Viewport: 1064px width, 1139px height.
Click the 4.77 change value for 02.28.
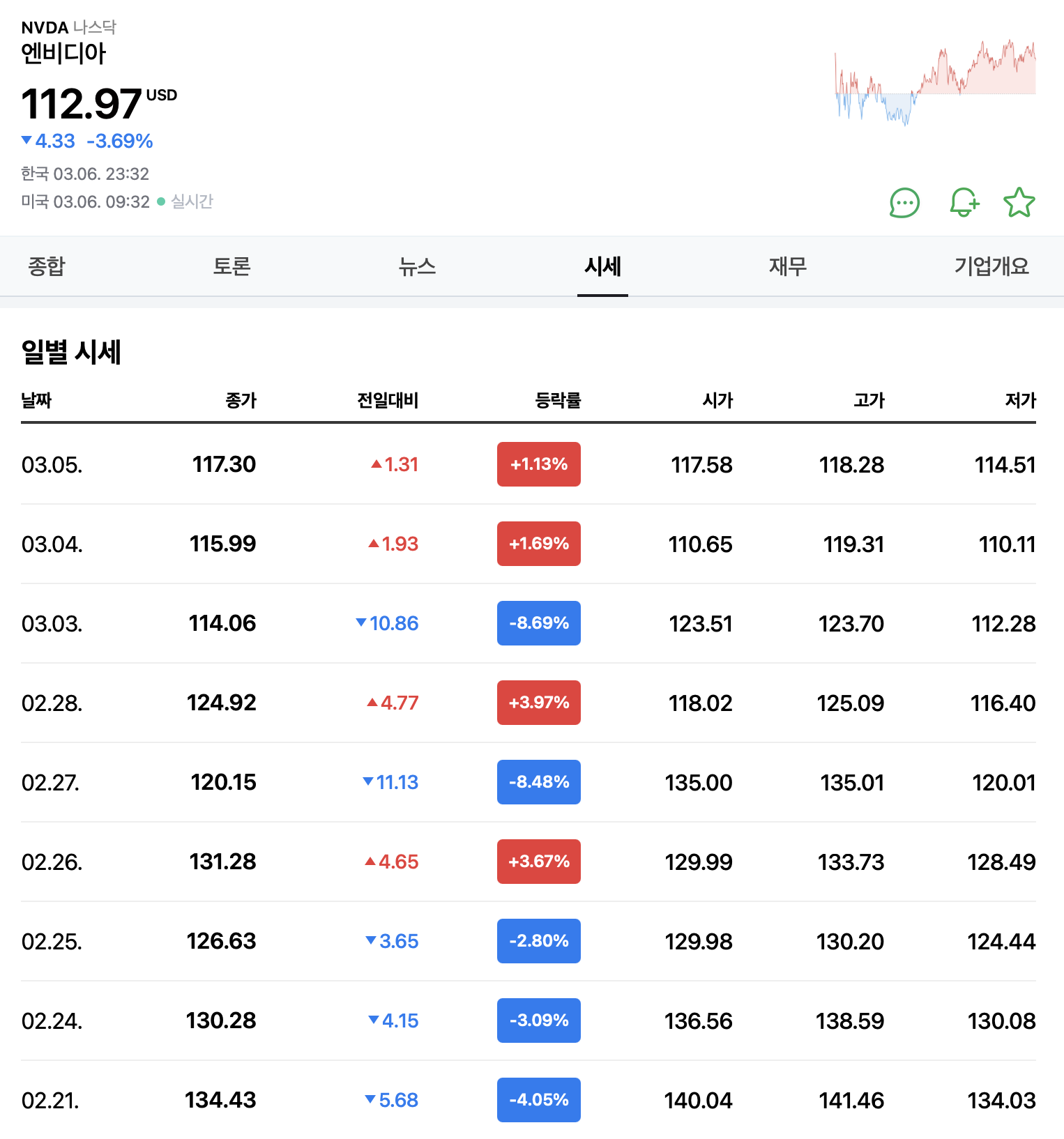pyautogui.click(x=400, y=703)
